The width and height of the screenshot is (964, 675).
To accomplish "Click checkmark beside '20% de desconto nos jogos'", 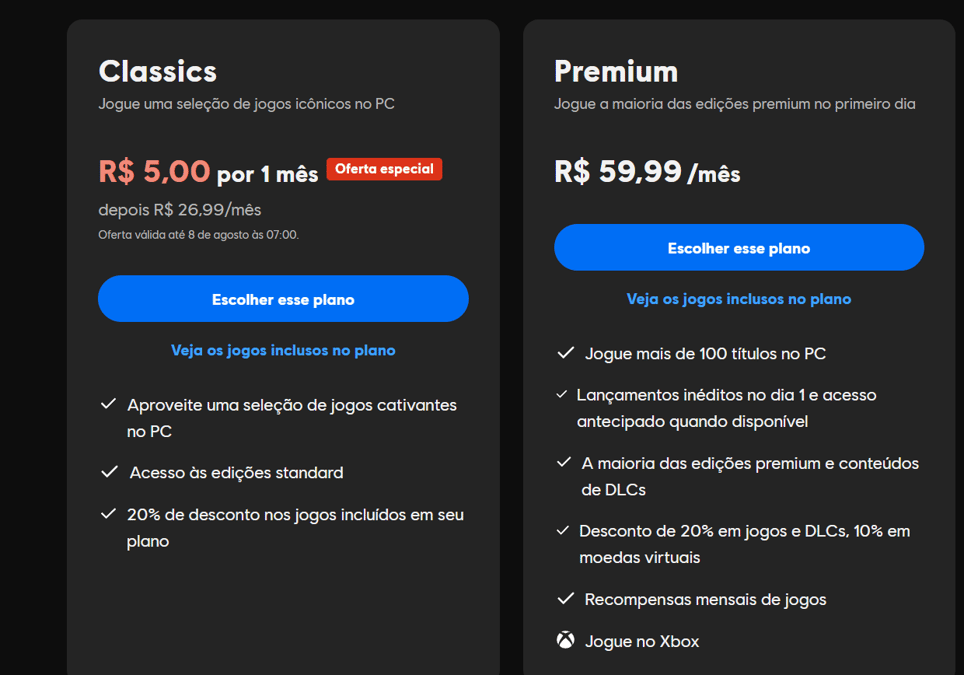I will pyautogui.click(x=108, y=513).
